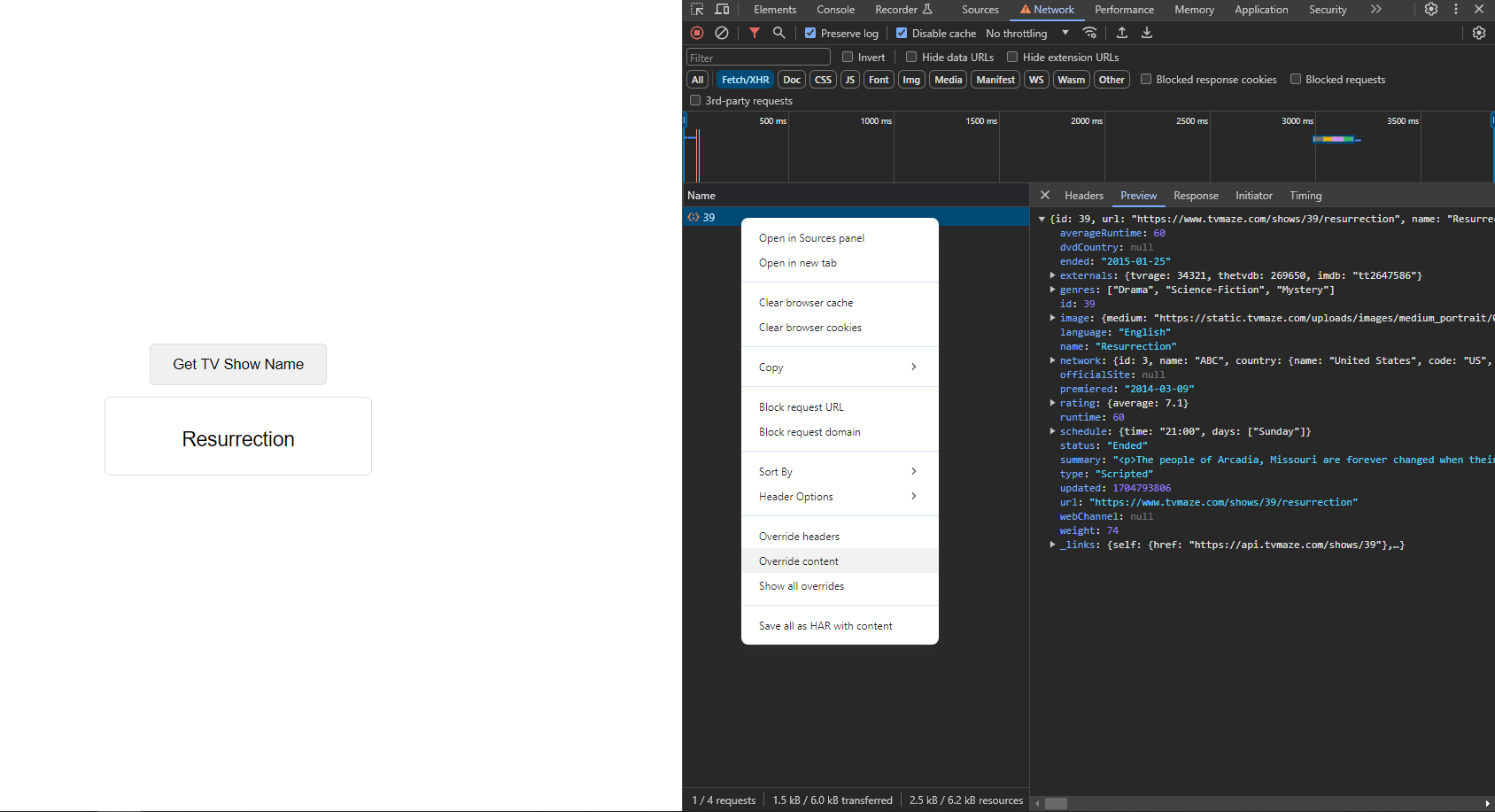Open network panel settings gear

tap(1479, 33)
